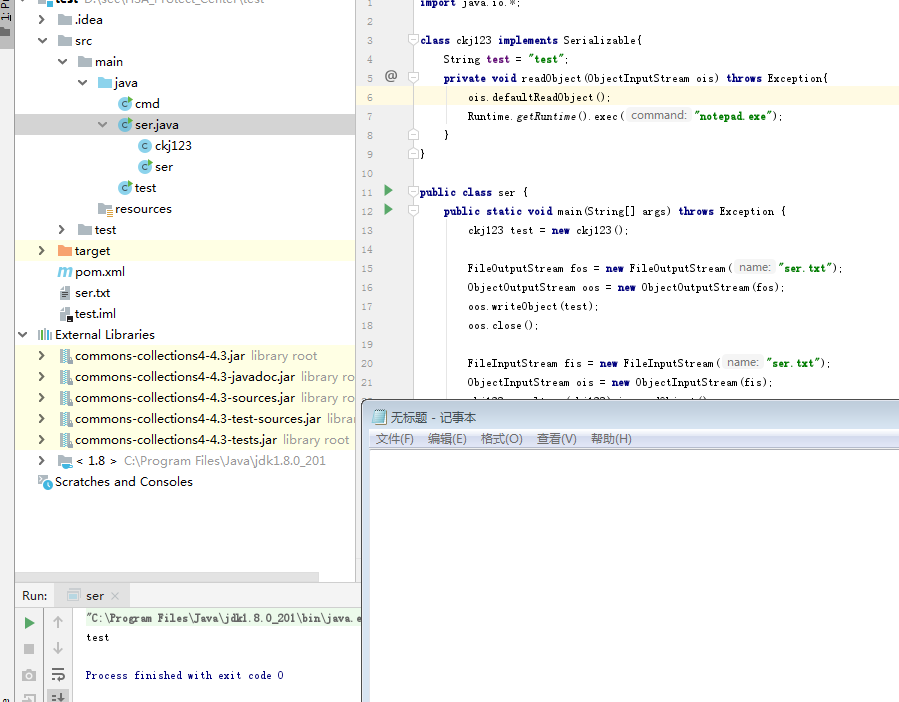The image size is (899, 702).
Task: Collapse the main method using line 12 fold marker
Action: point(412,210)
